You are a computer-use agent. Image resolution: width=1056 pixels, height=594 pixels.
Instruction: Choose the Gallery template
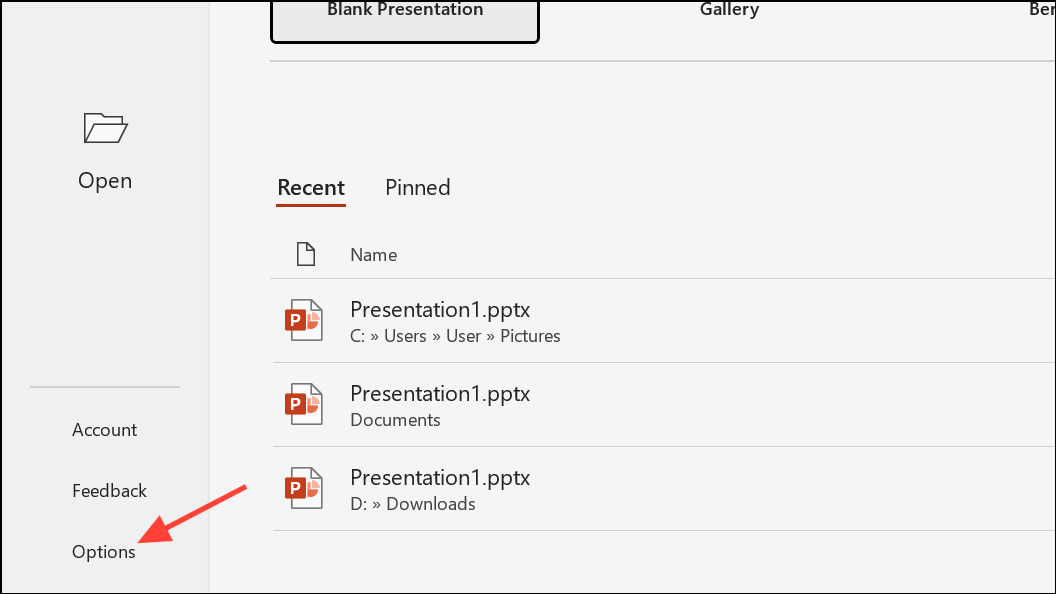pyautogui.click(x=729, y=9)
